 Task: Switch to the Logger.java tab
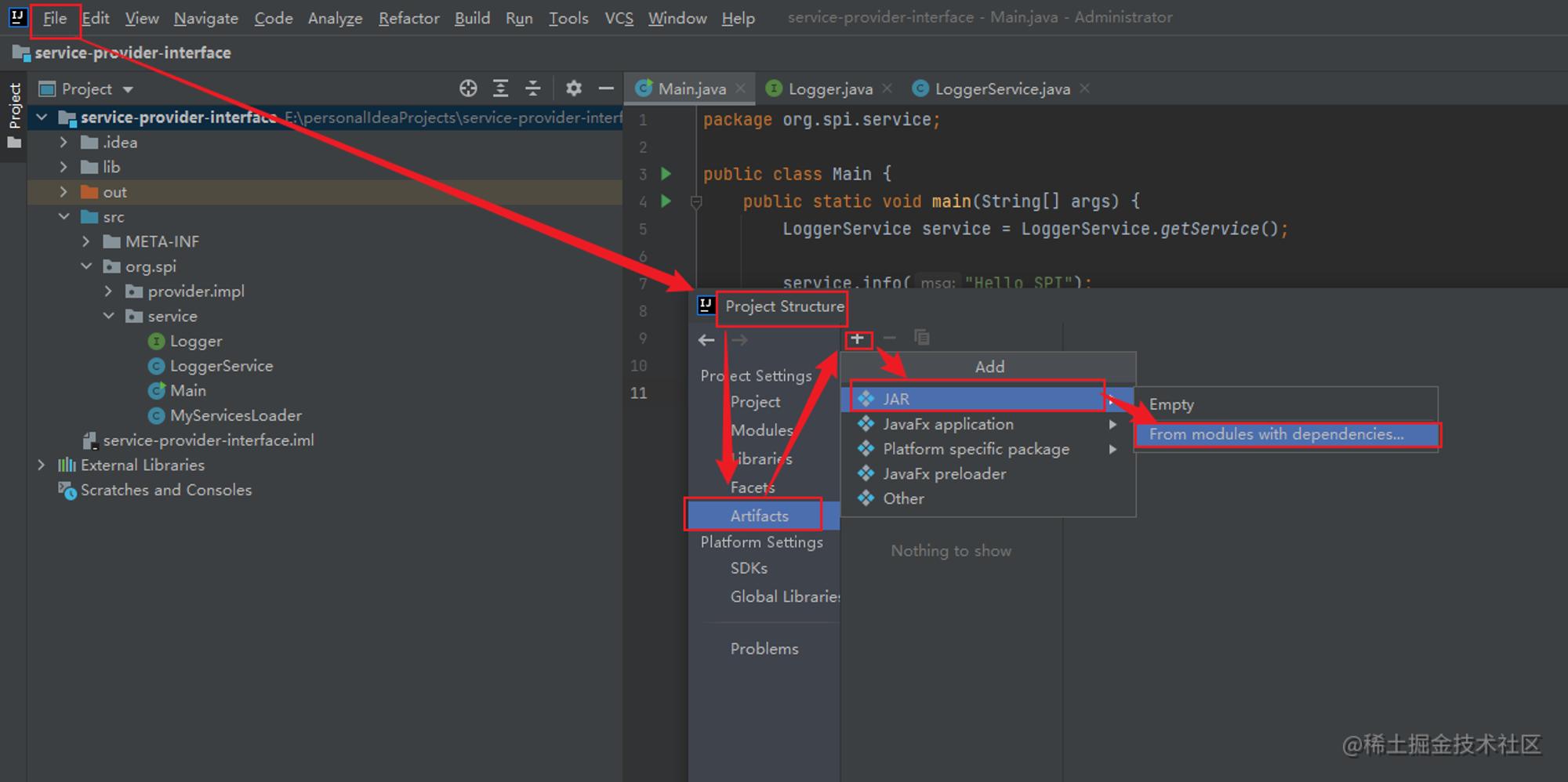[x=830, y=89]
